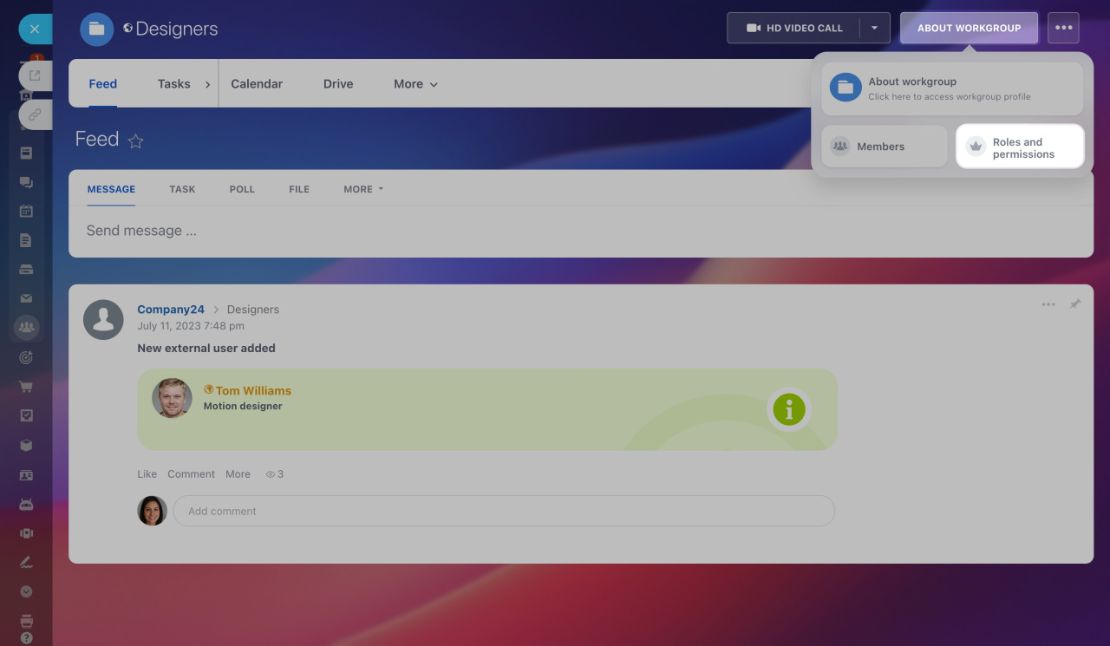
Task: Start an HD Video Call
Action: click(794, 28)
